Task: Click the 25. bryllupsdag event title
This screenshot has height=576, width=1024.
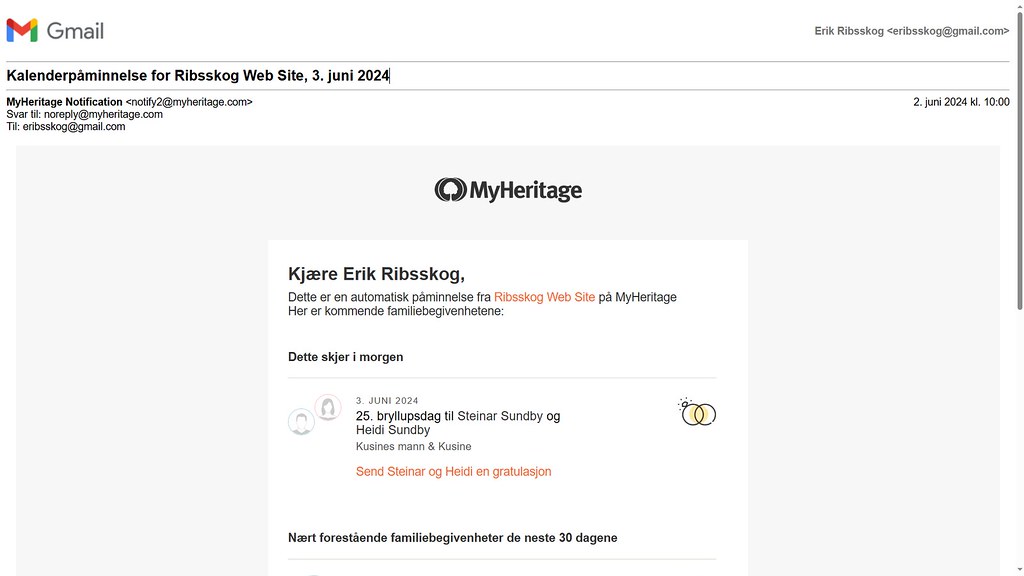Action: coord(458,423)
